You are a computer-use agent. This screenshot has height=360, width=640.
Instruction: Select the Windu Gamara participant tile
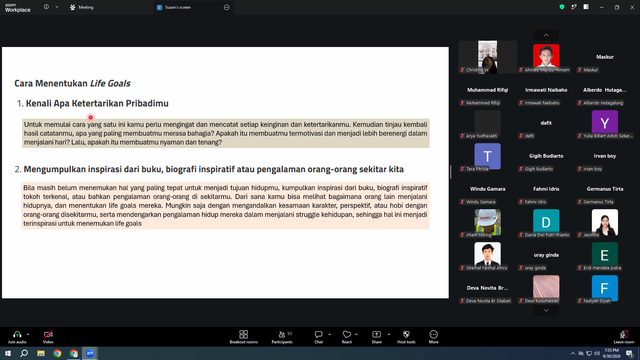[x=488, y=189]
